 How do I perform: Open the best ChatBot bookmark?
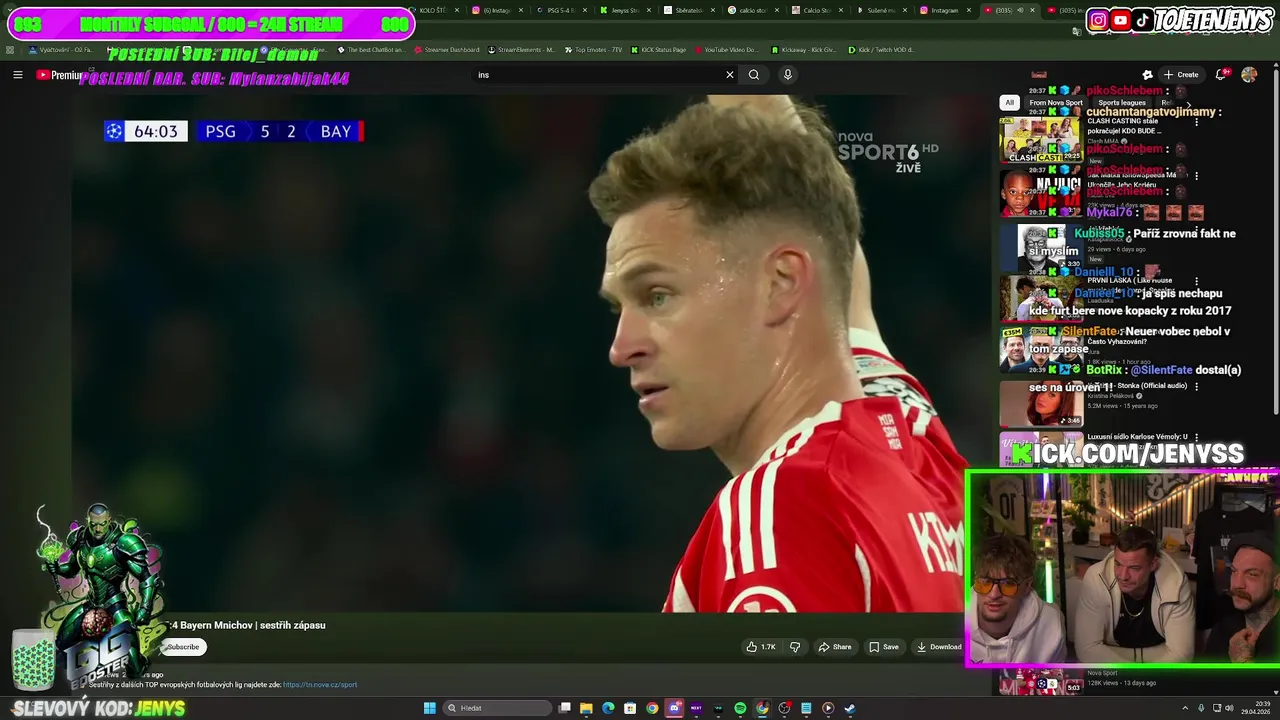[371, 49]
